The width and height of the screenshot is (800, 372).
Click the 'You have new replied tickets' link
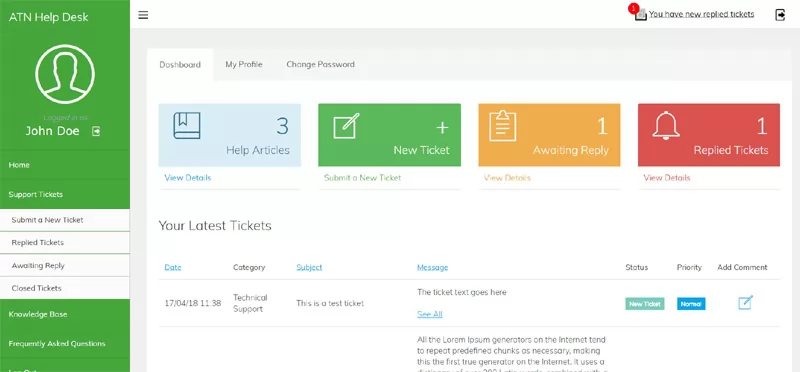pos(702,14)
